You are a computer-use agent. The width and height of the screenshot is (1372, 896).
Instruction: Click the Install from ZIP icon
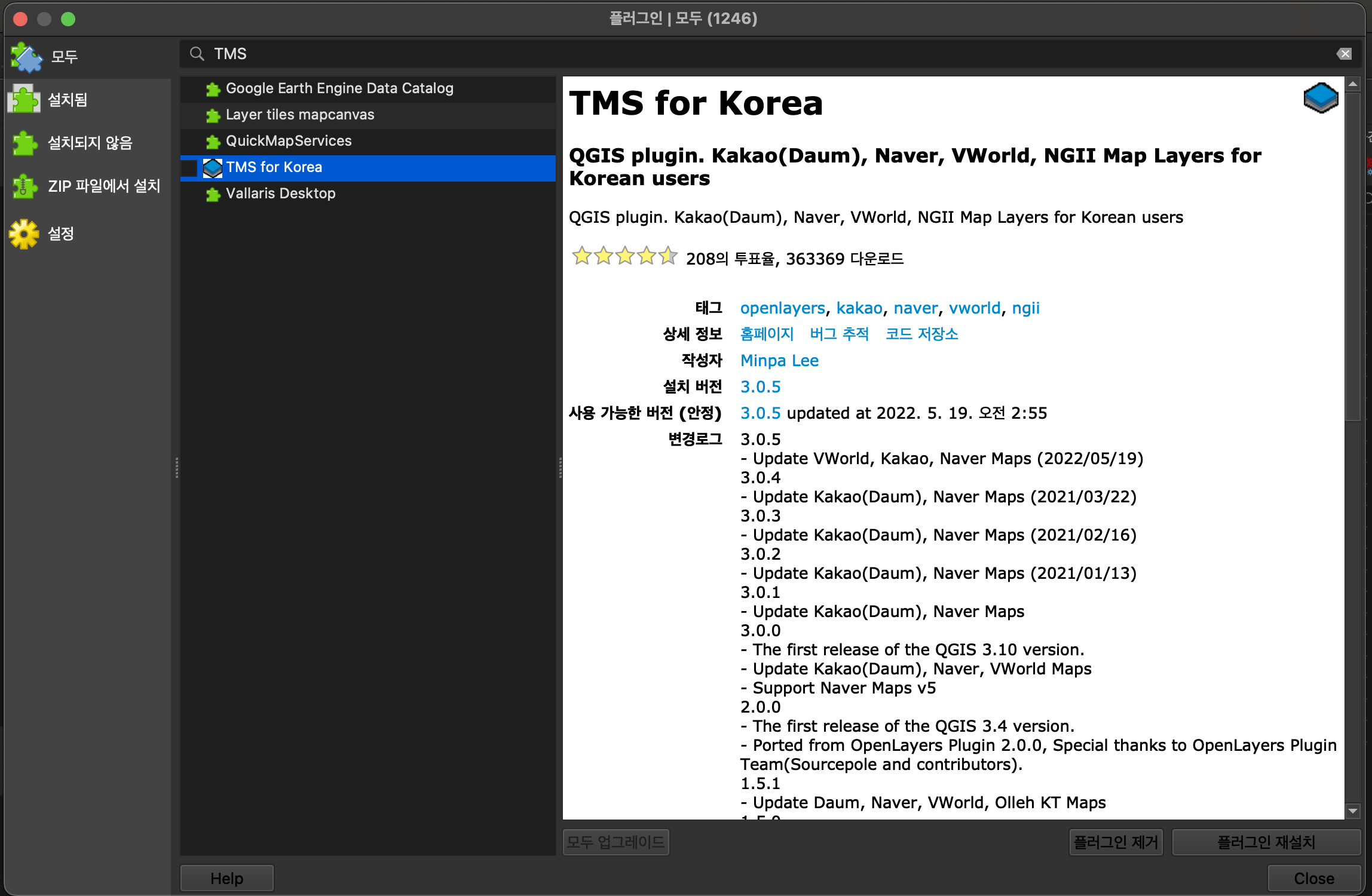(x=25, y=186)
